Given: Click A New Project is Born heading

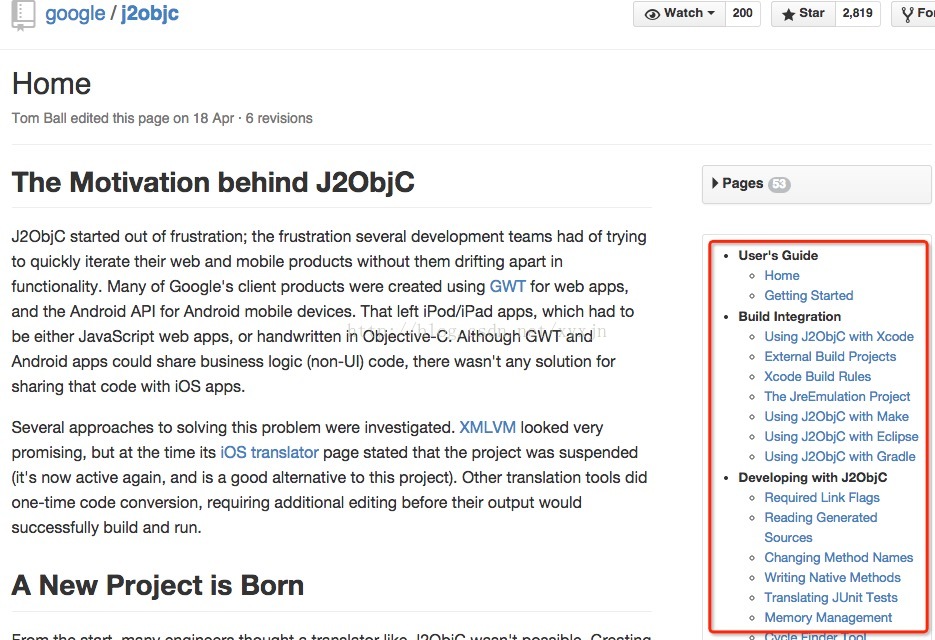Looking at the screenshot, I should coord(157,585).
